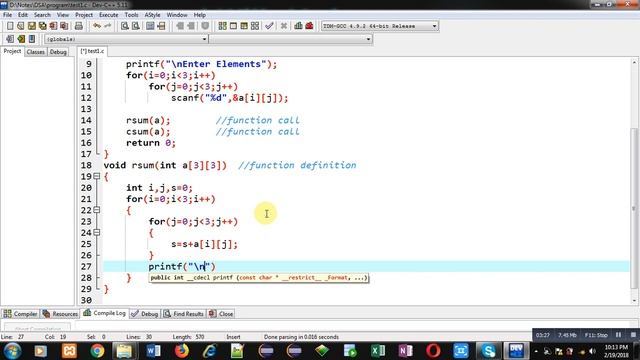
Task: Click the Open file toolbar icon
Action: click(21, 26)
